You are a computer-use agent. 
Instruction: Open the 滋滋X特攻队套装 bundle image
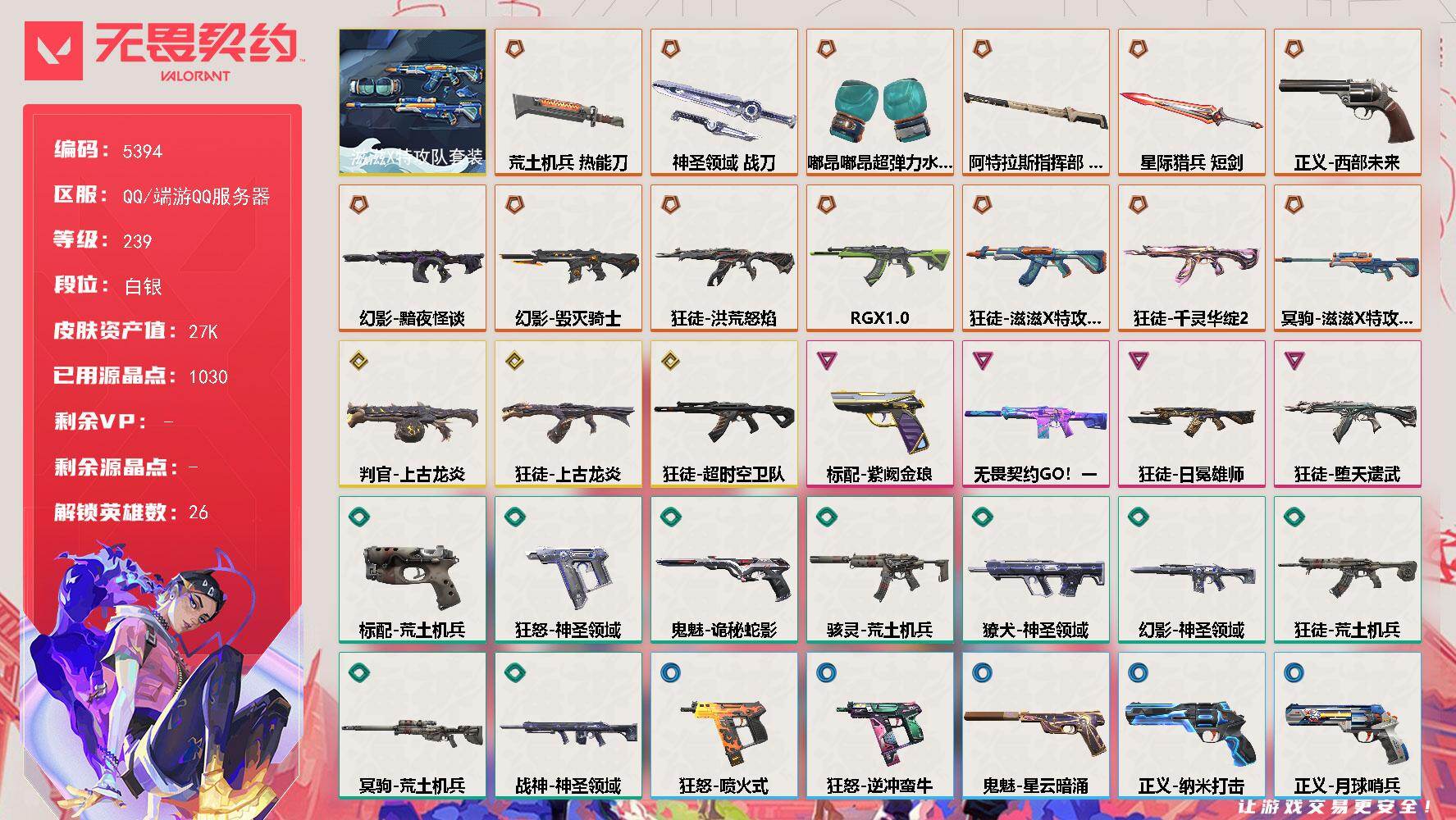tap(413, 102)
